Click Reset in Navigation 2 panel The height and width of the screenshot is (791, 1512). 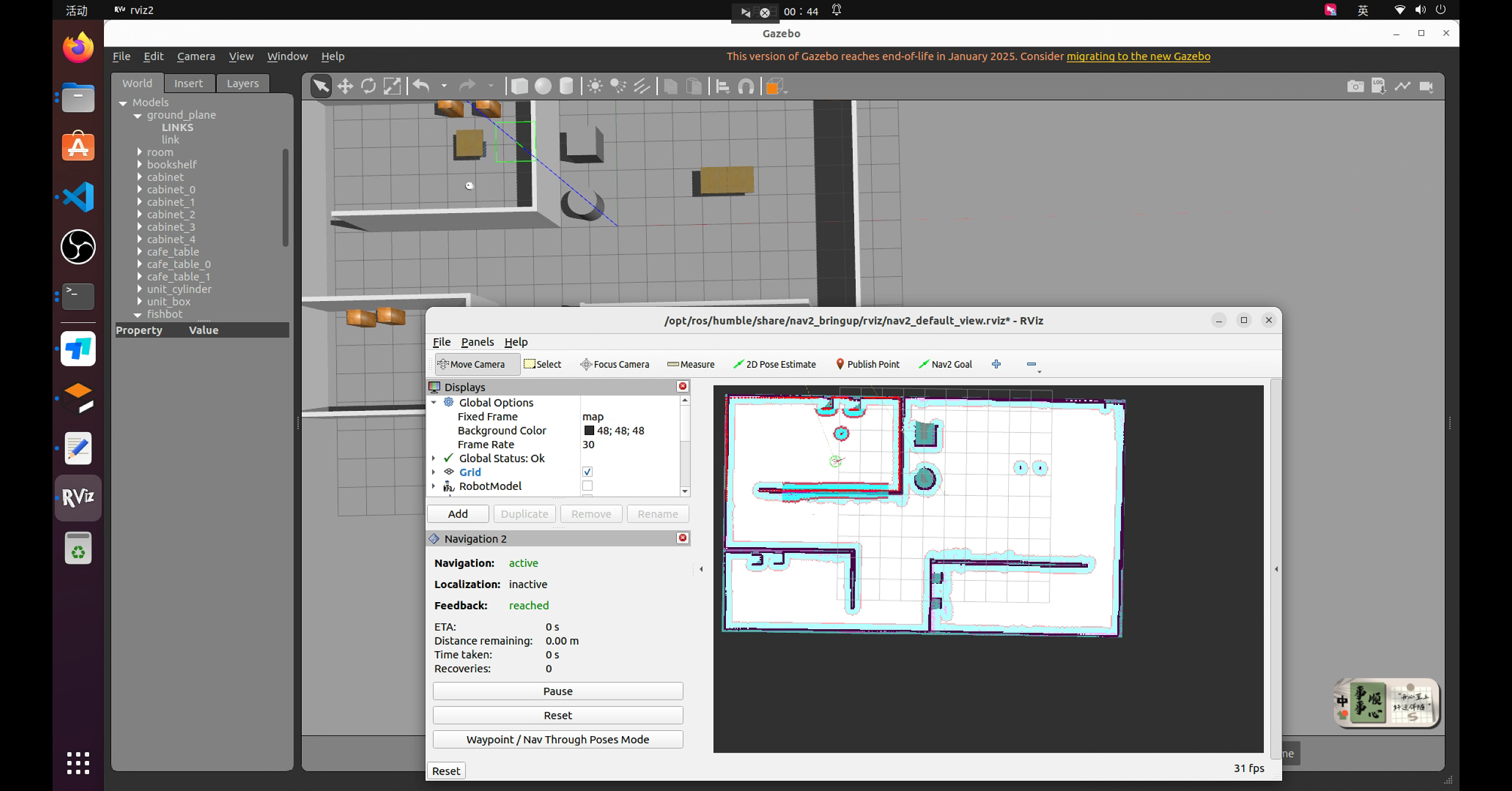point(558,715)
